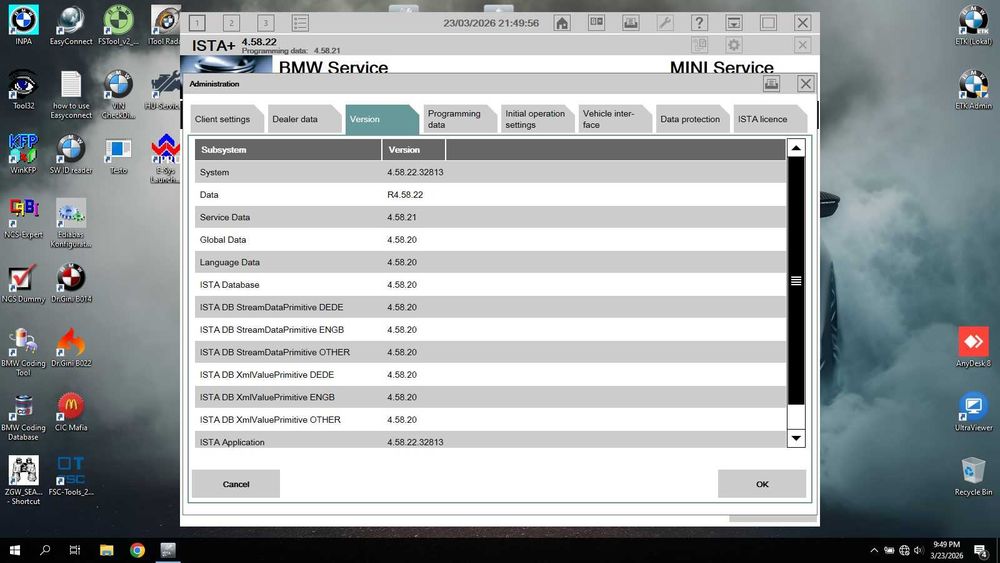The width and height of the screenshot is (1000, 563).
Task: Open the NCS Dummy desktop icon
Action: tap(24, 282)
